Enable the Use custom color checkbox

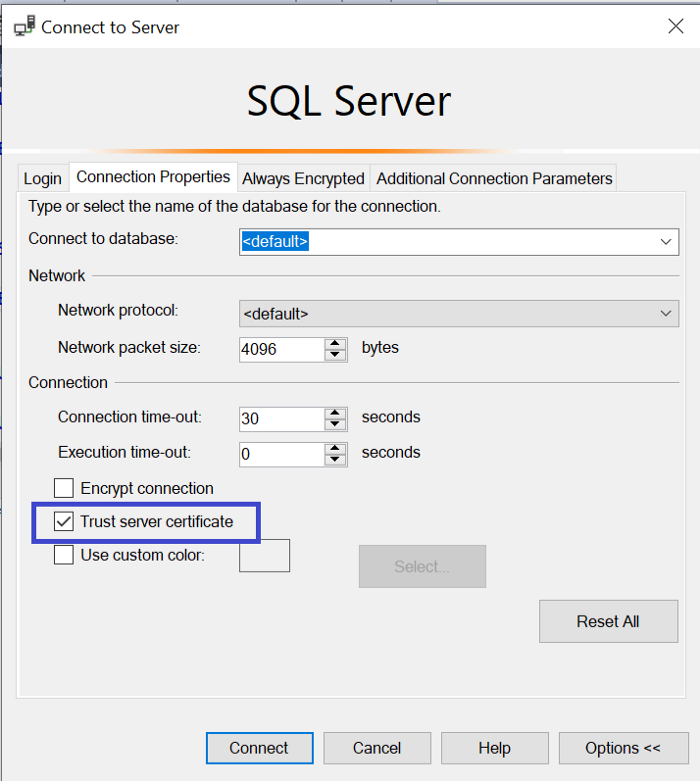point(64,555)
